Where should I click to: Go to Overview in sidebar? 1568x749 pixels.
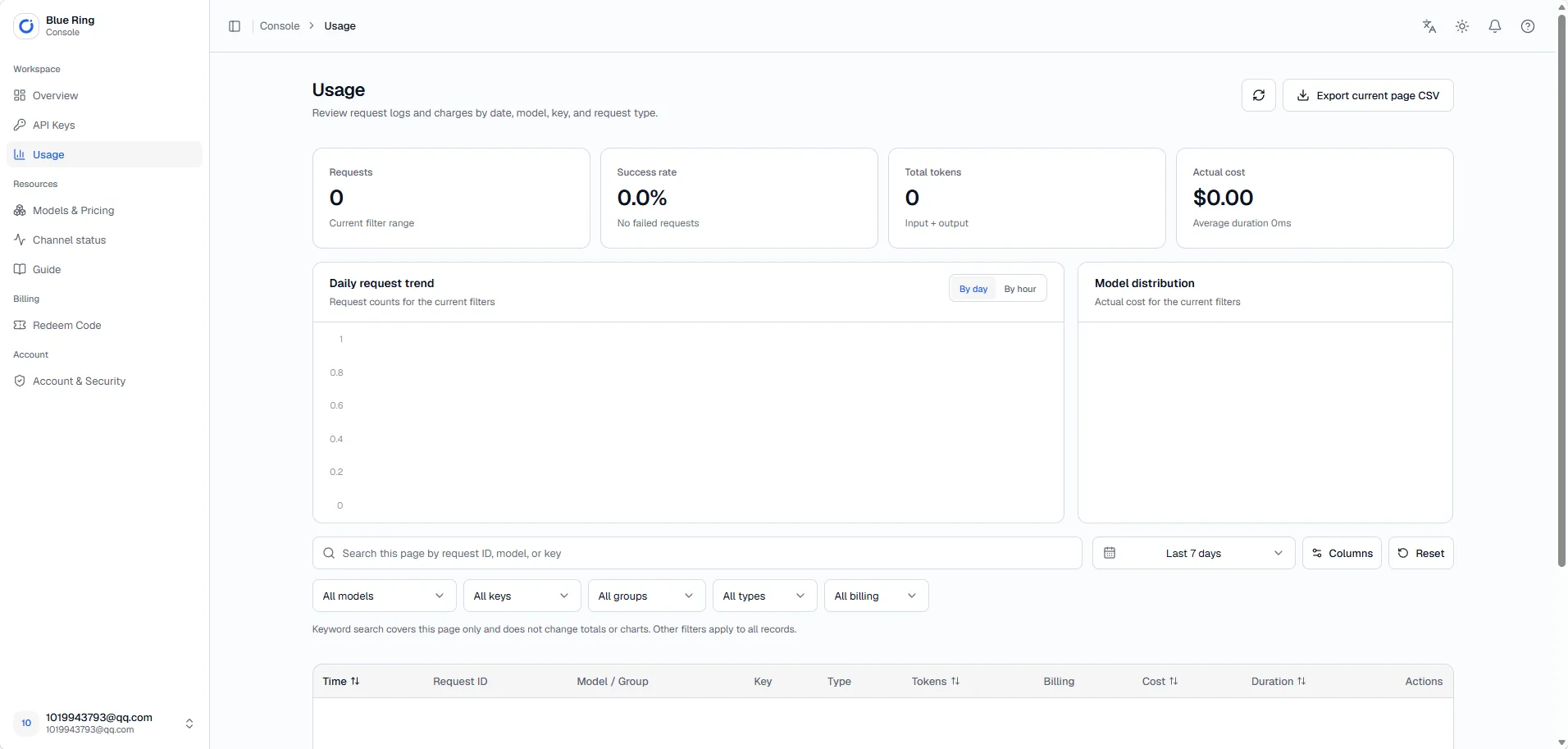pyautogui.click(x=104, y=95)
